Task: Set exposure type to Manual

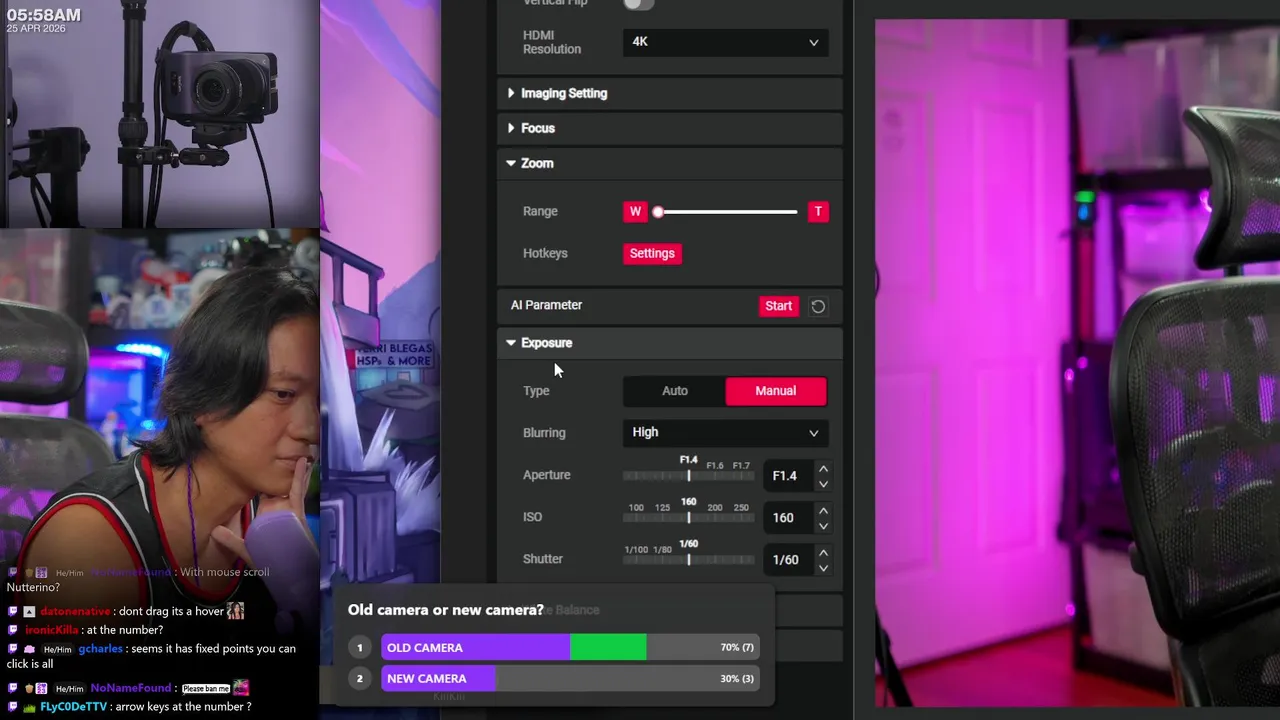Action: pyautogui.click(x=776, y=391)
